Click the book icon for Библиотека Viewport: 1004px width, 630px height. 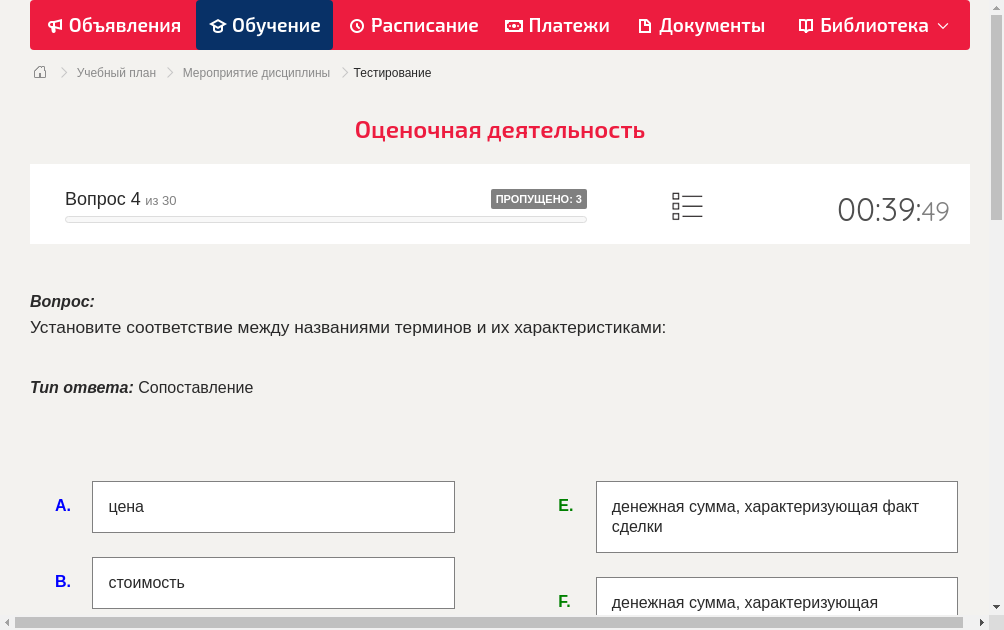(x=804, y=25)
